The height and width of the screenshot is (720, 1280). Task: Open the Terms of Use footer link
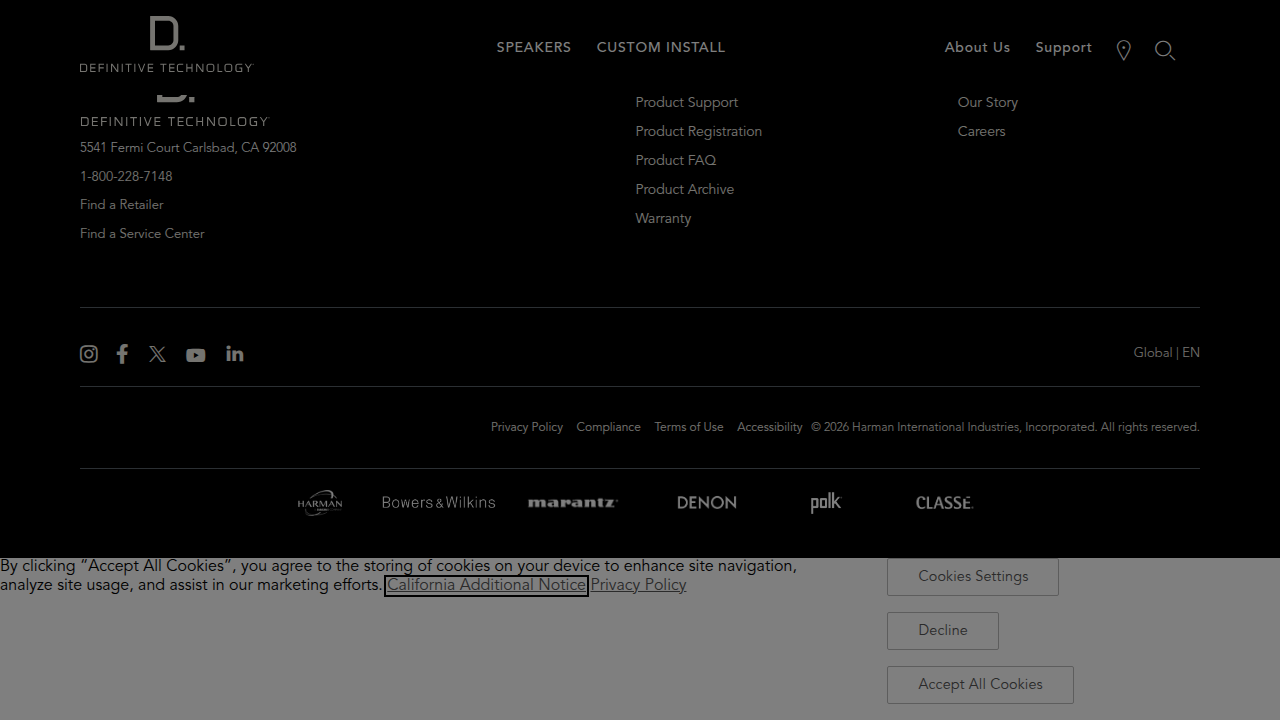(689, 427)
